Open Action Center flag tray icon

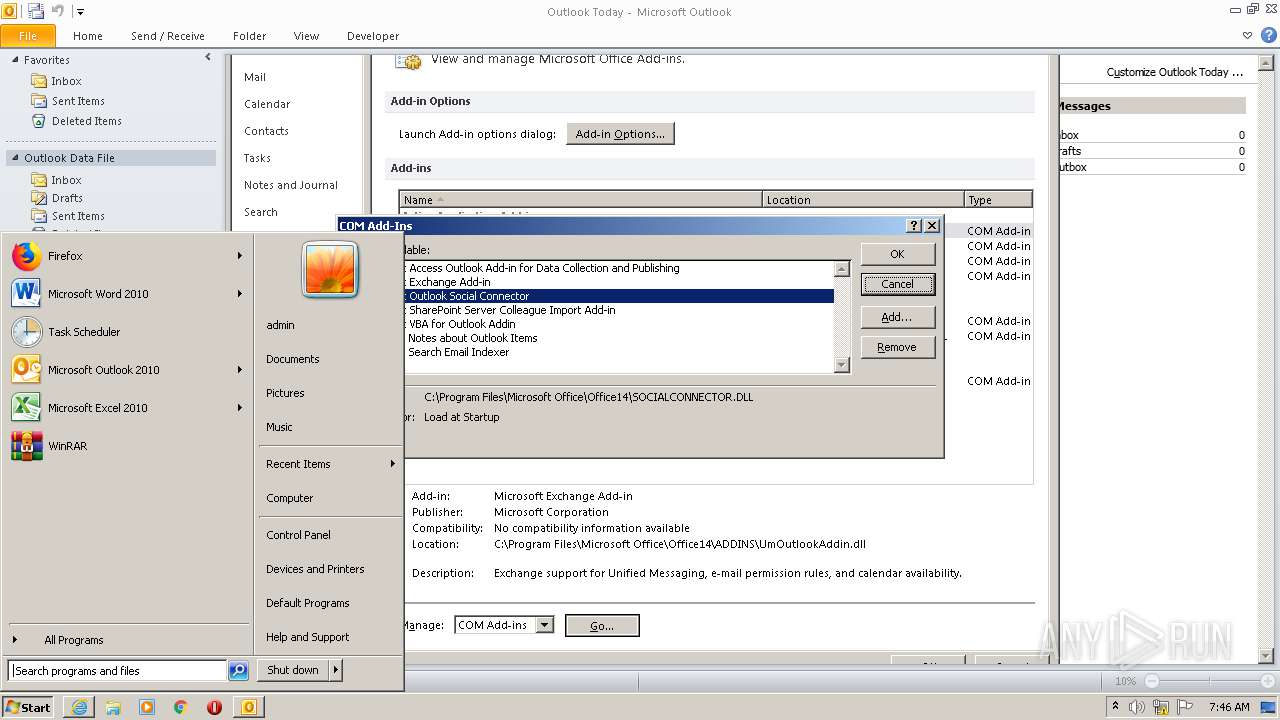coord(1185,707)
